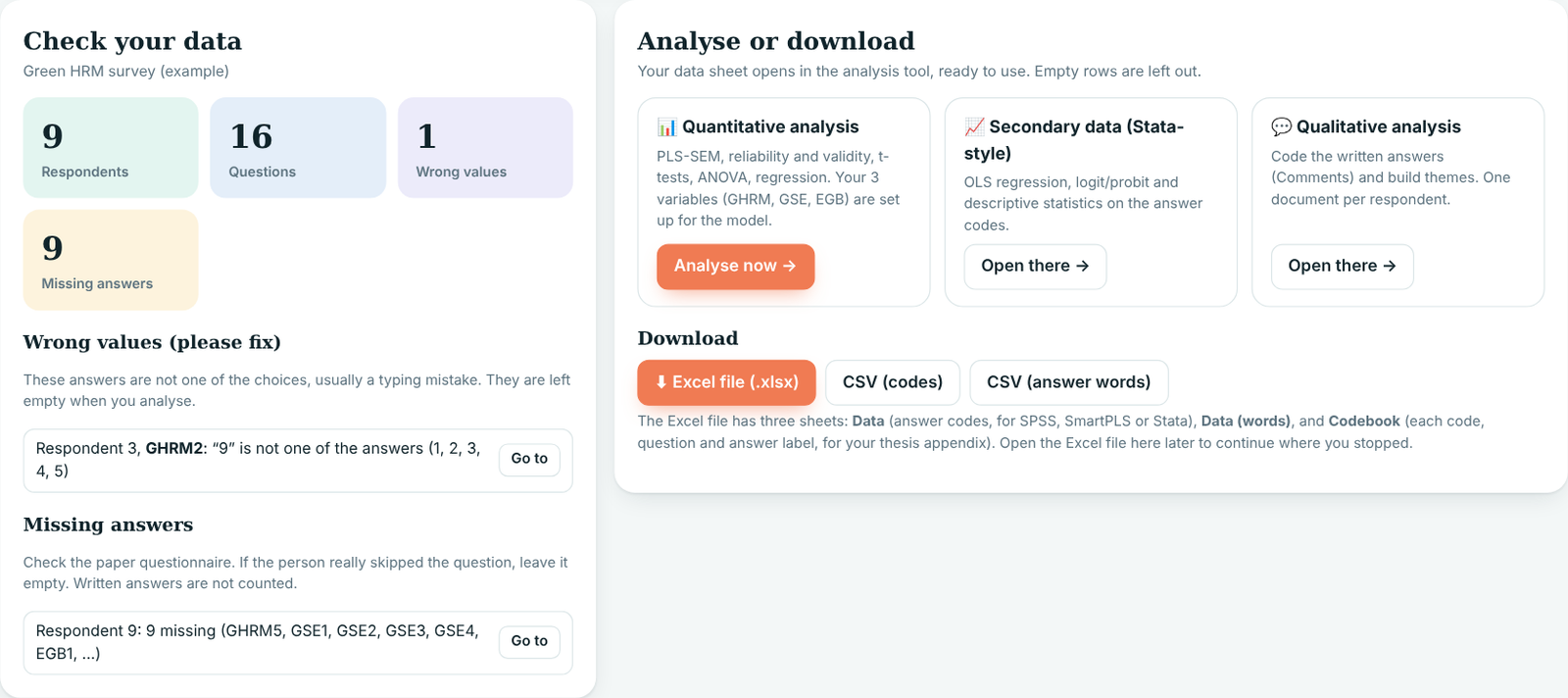
Task: Click the PLS-SEM, reliability and validity description
Action: click(778, 188)
